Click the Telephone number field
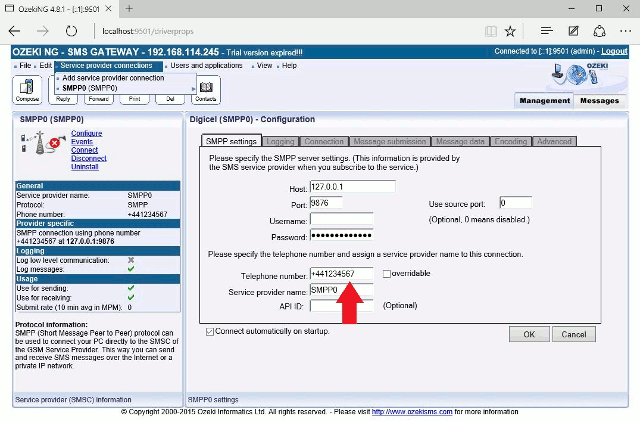Viewport: 640px width, 422px height. (342, 274)
